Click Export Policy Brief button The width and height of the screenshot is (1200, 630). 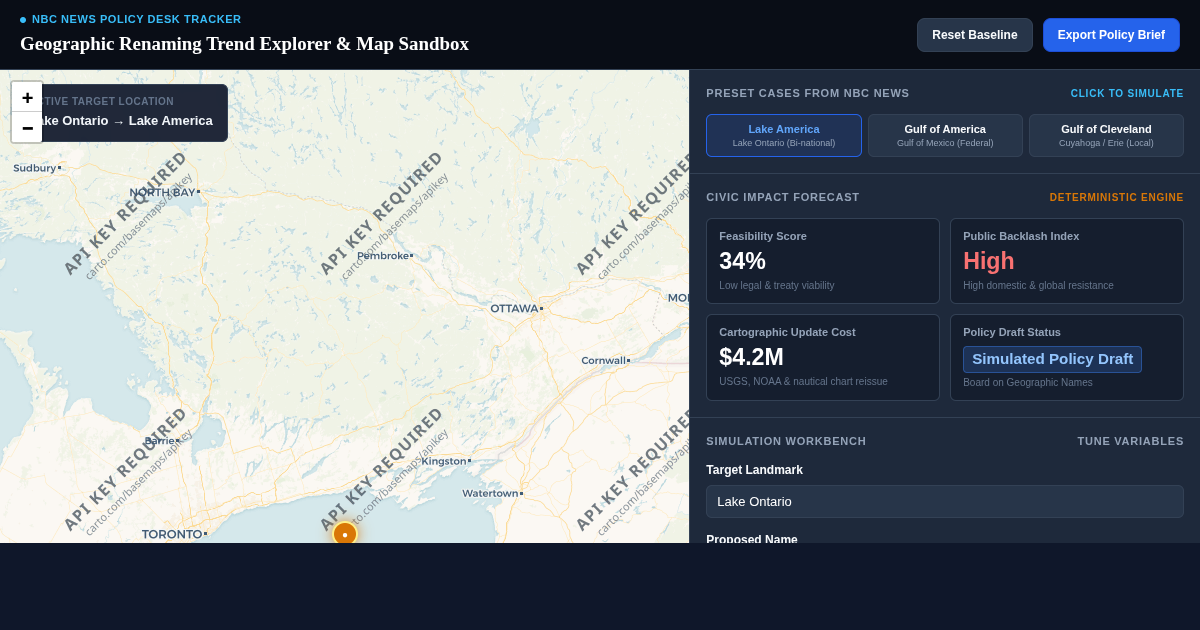pyautogui.click(x=1111, y=35)
